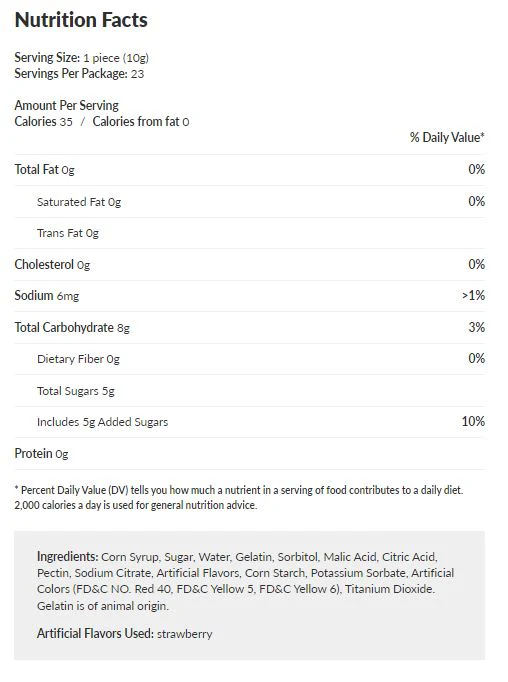The width and height of the screenshot is (508, 682).
Task: Click the % Daily Value header
Action: pos(447,137)
